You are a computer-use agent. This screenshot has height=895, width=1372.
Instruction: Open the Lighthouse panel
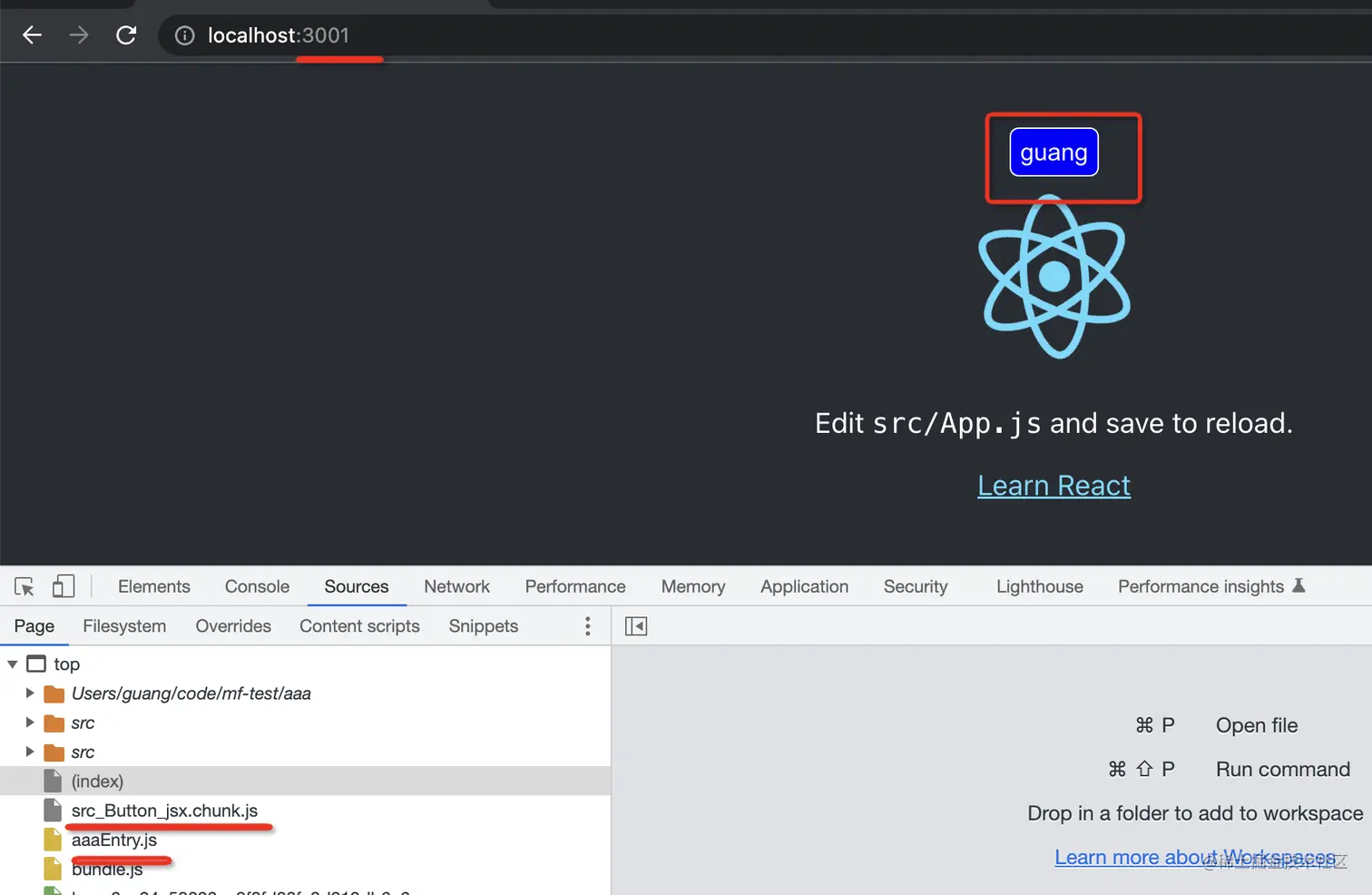[1040, 586]
